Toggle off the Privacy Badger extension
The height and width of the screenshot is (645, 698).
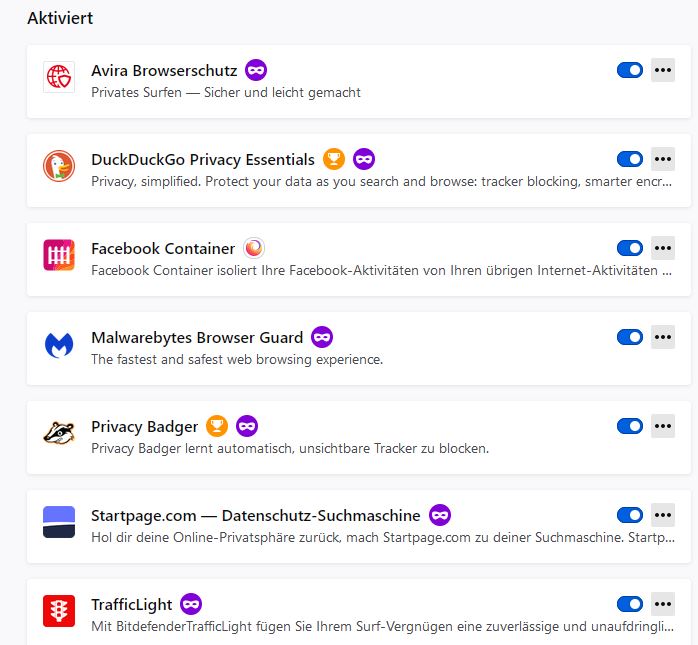click(x=630, y=426)
